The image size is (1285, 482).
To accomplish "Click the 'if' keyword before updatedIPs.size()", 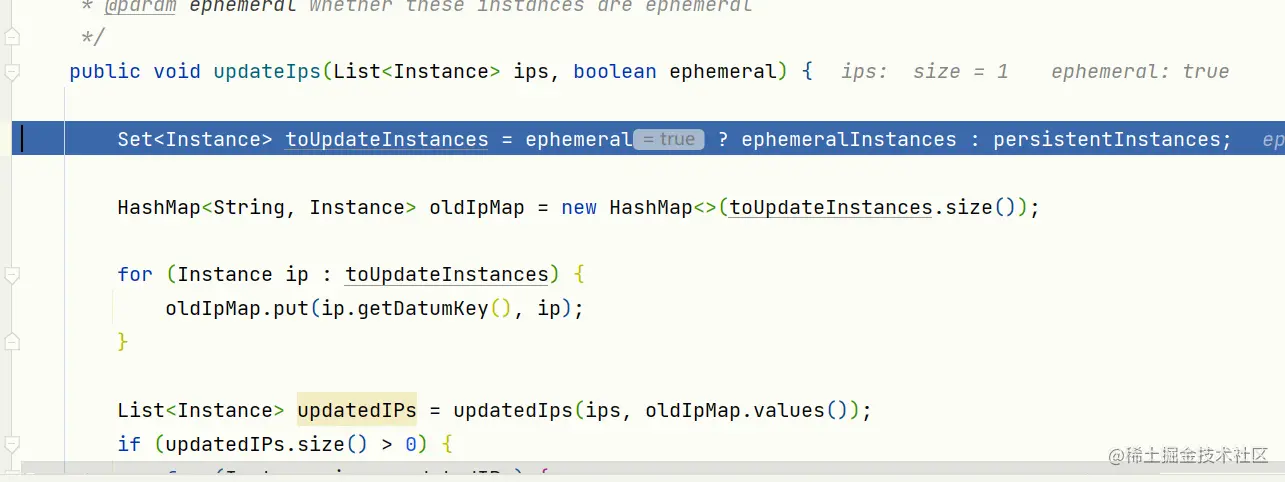I will pyautogui.click(x=129, y=444).
